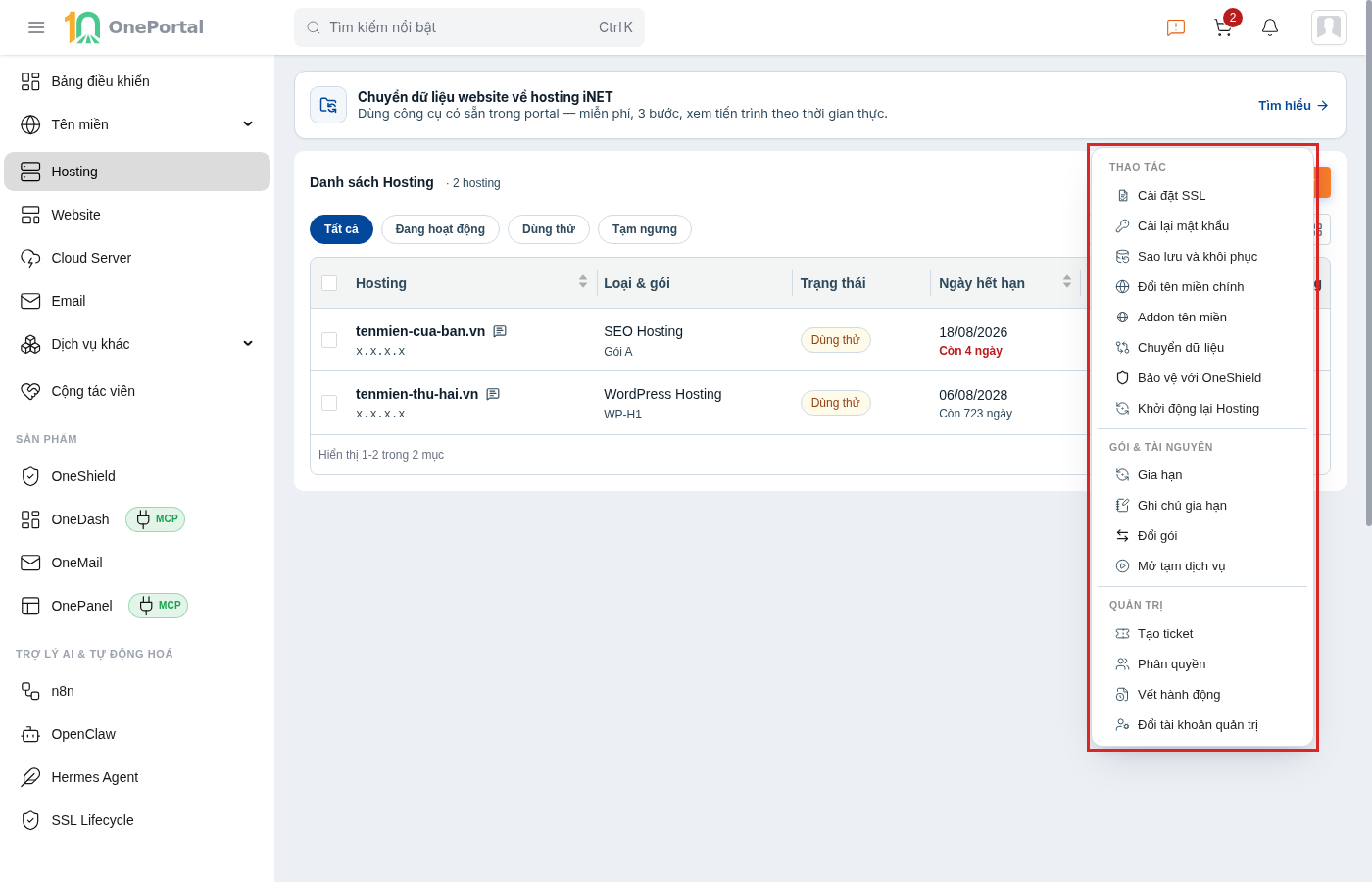
Task: Select Bảo vệ với OneShield
Action: point(1202,378)
